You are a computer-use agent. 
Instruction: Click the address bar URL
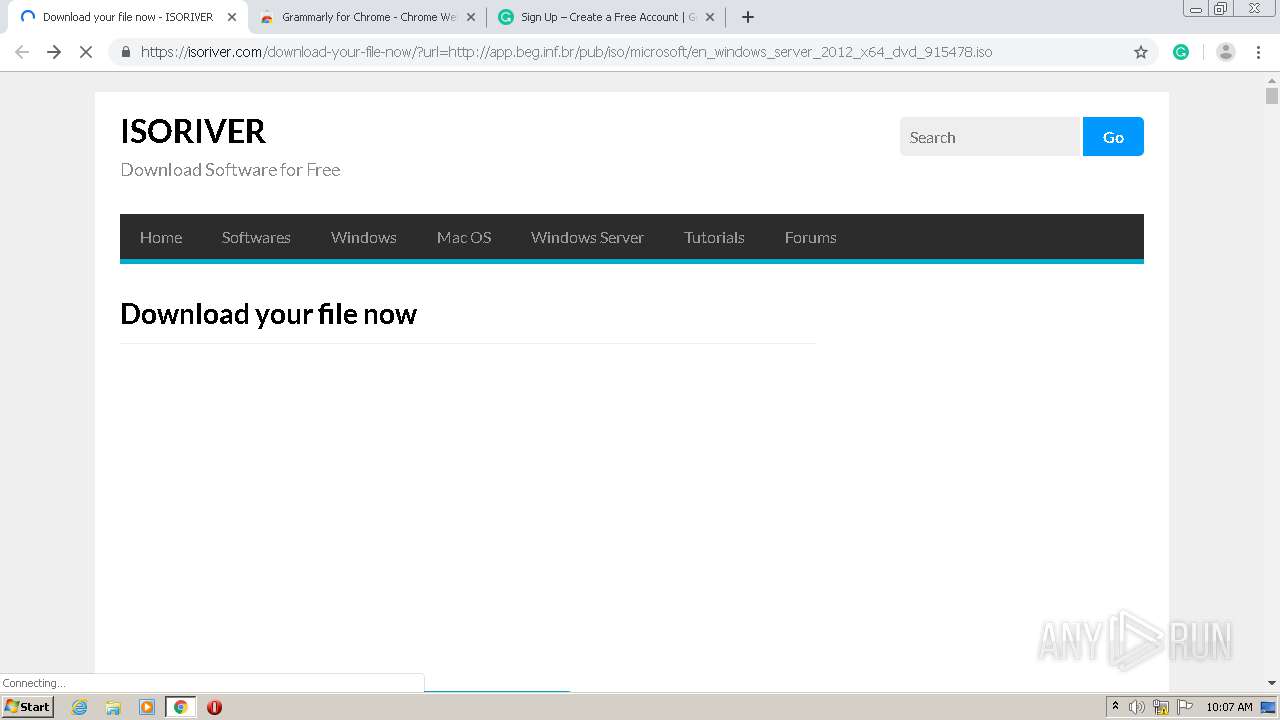coord(566,52)
